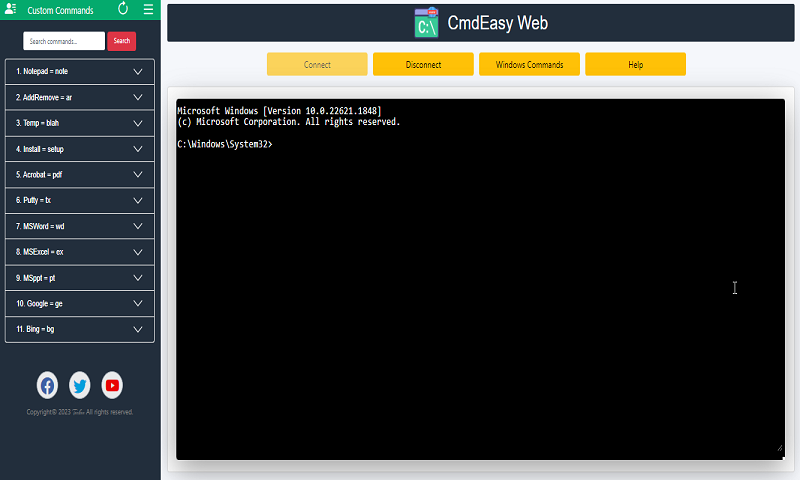The image size is (800, 480).
Task: Select the '3. Temp = blah' text
Action: coord(37,123)
